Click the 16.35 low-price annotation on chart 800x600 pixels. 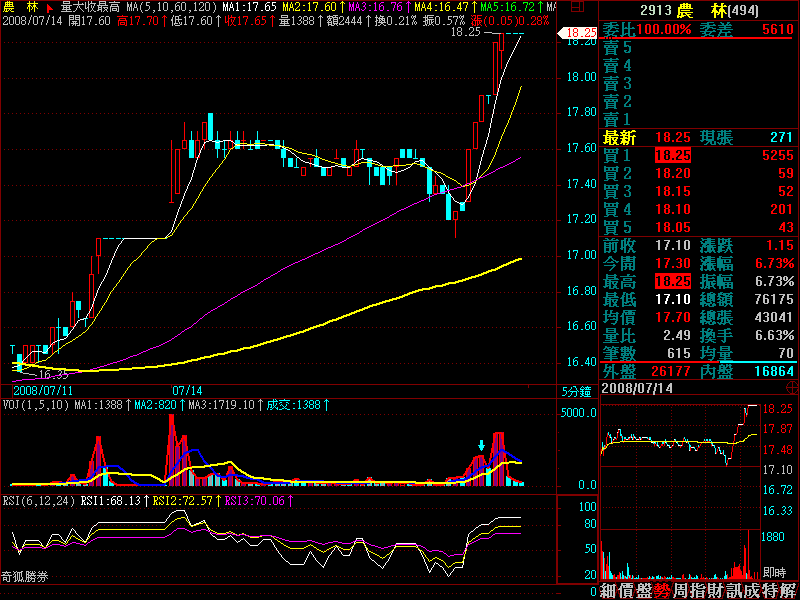(53, 375)
